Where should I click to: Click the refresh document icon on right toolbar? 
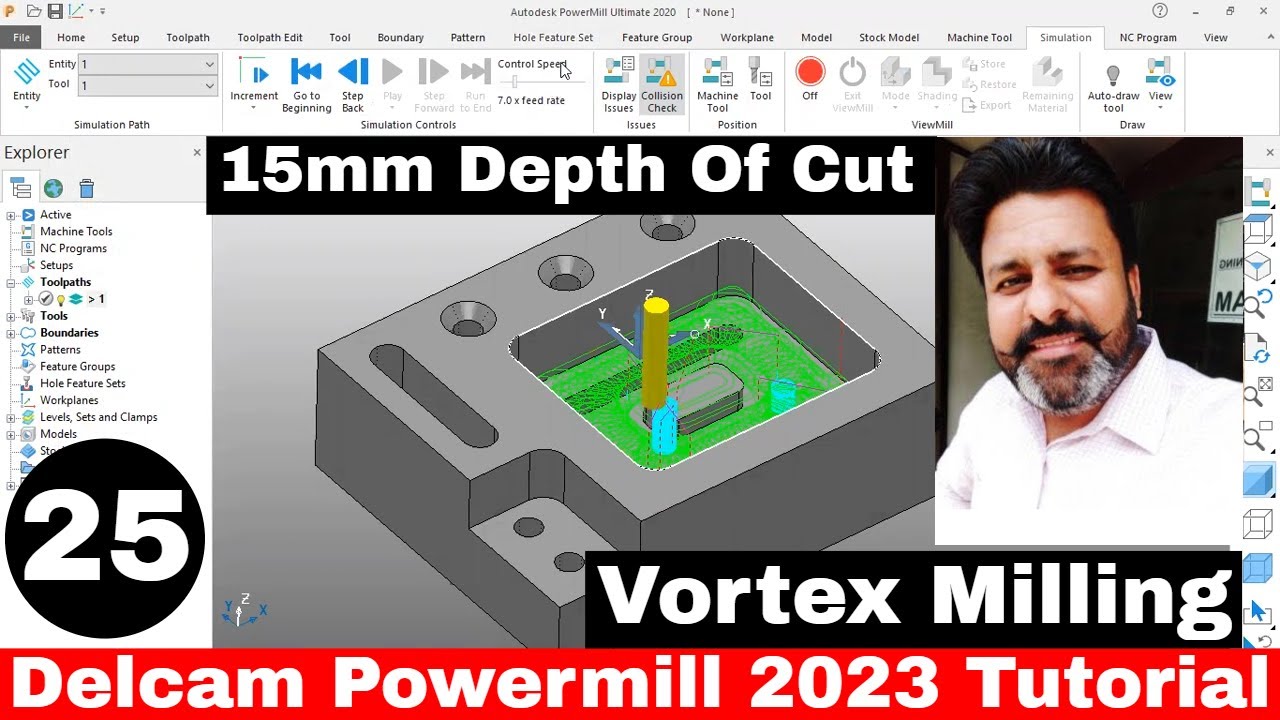pyautogui.click(x=1257, y=350)
